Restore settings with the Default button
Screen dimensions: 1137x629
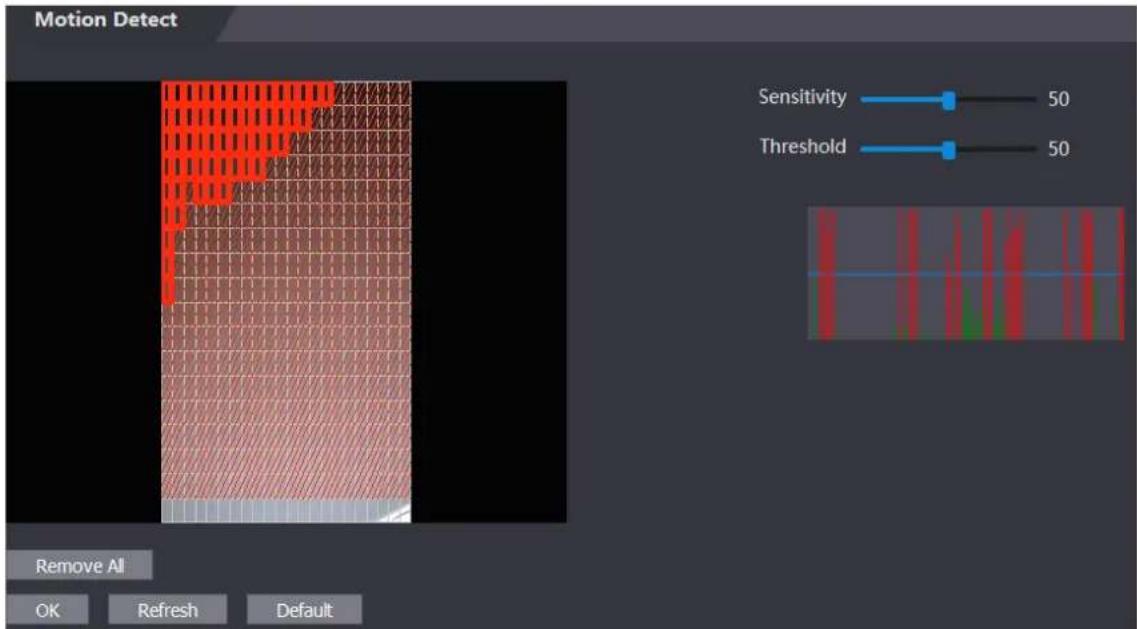point(304,610)
